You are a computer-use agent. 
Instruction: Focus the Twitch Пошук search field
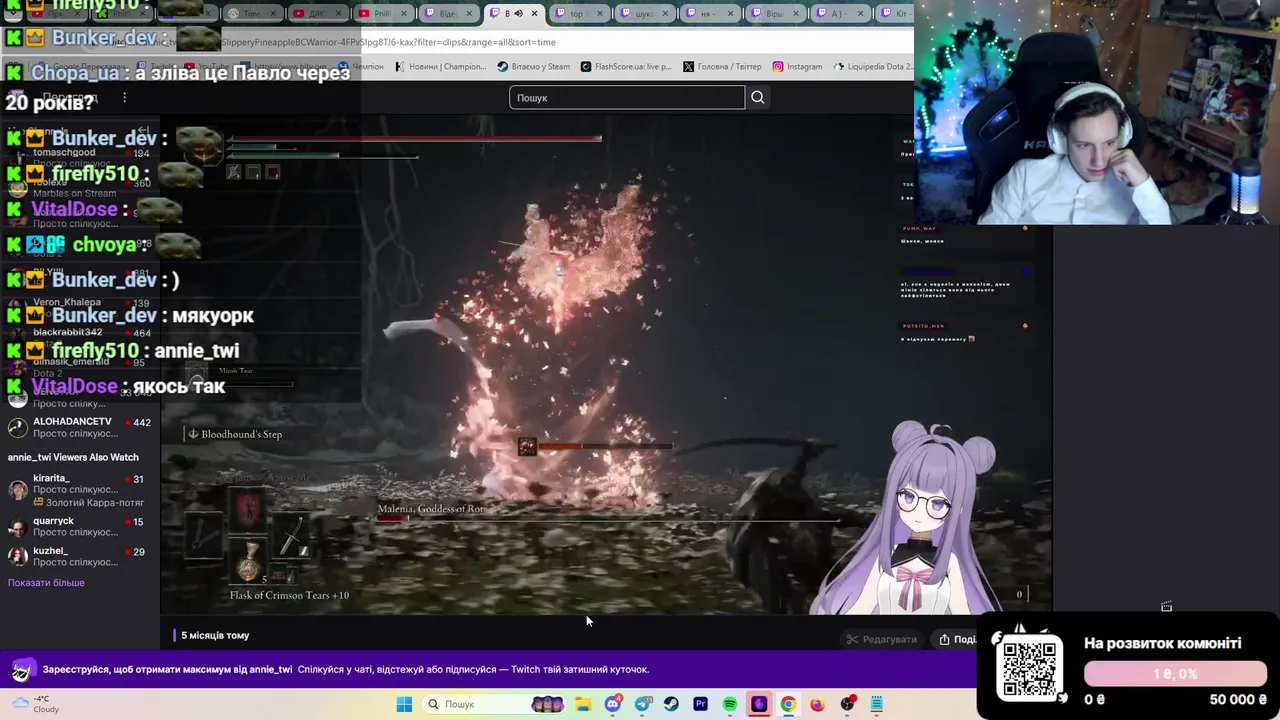click(x=627, y=97)
